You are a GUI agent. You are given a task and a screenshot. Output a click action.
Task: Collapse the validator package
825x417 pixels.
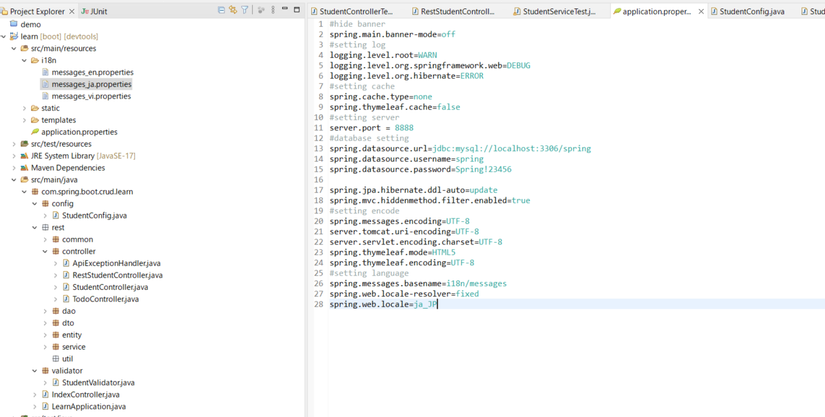35,371
